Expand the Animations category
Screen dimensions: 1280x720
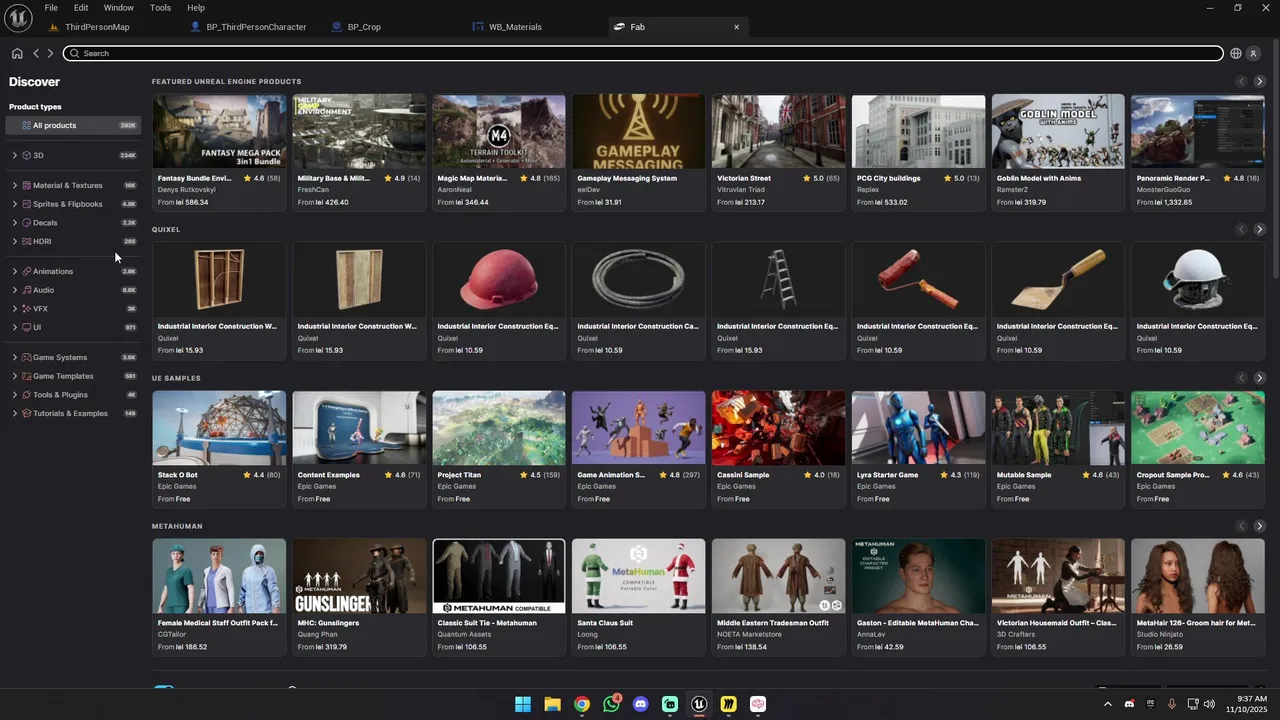click(15, 271)
